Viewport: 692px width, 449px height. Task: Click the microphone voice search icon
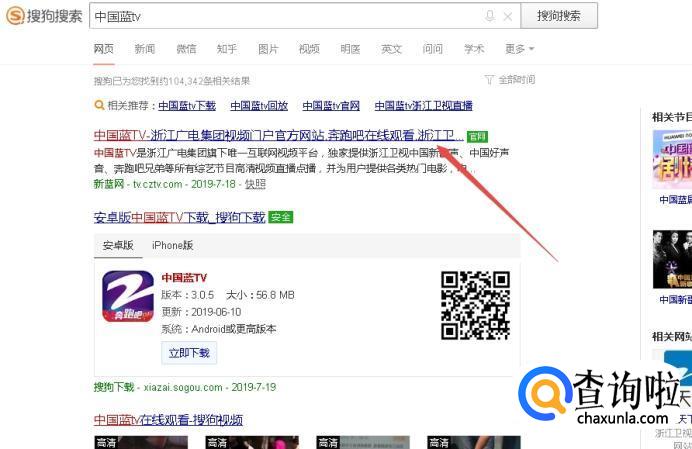pos(489,16)
